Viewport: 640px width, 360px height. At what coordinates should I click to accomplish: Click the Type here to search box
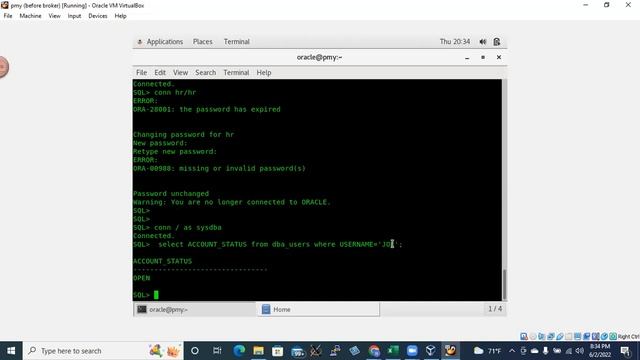point(104,351)
